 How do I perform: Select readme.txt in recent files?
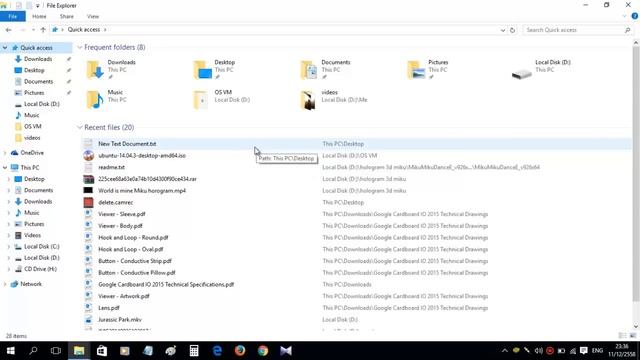point(111,167)
